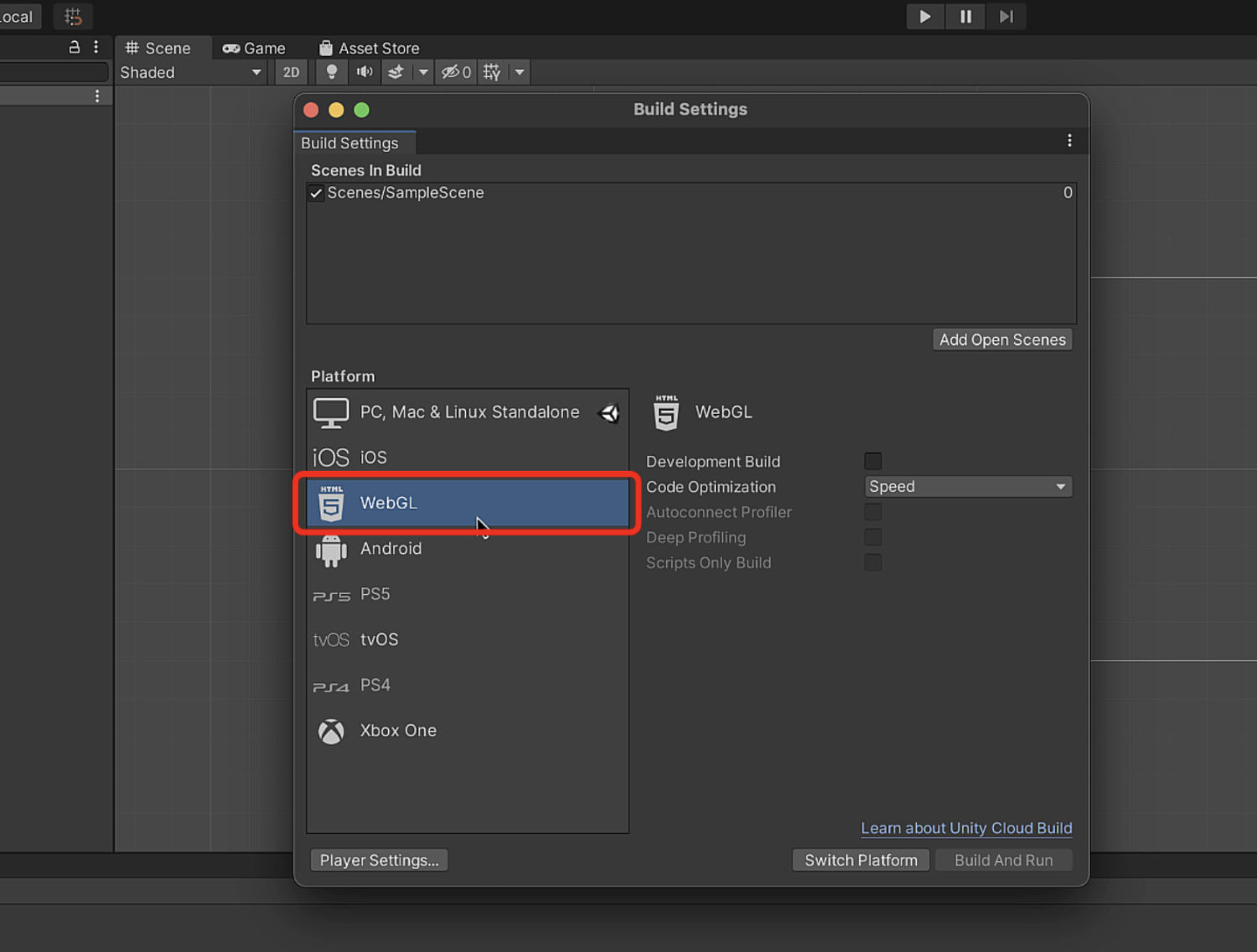Click the HTML5 icon in the WebGL settings header
This screenshot has width=1257, height=952.
click(666, 412)
